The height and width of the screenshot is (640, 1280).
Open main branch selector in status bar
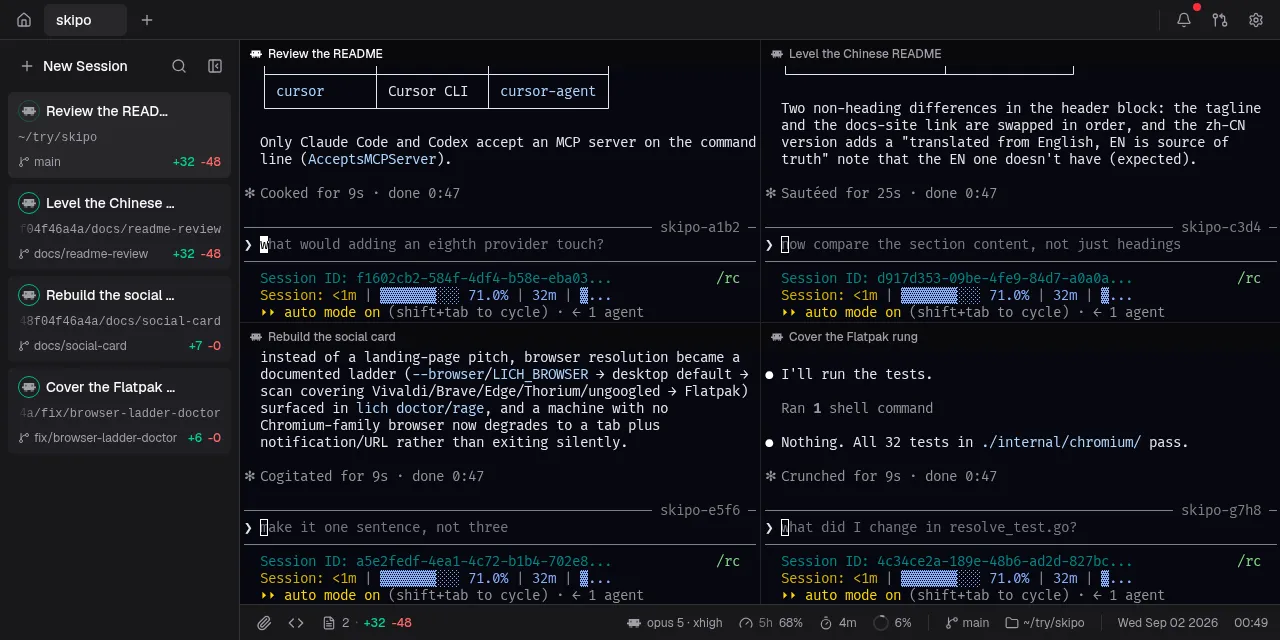click(x=967, y=623)
